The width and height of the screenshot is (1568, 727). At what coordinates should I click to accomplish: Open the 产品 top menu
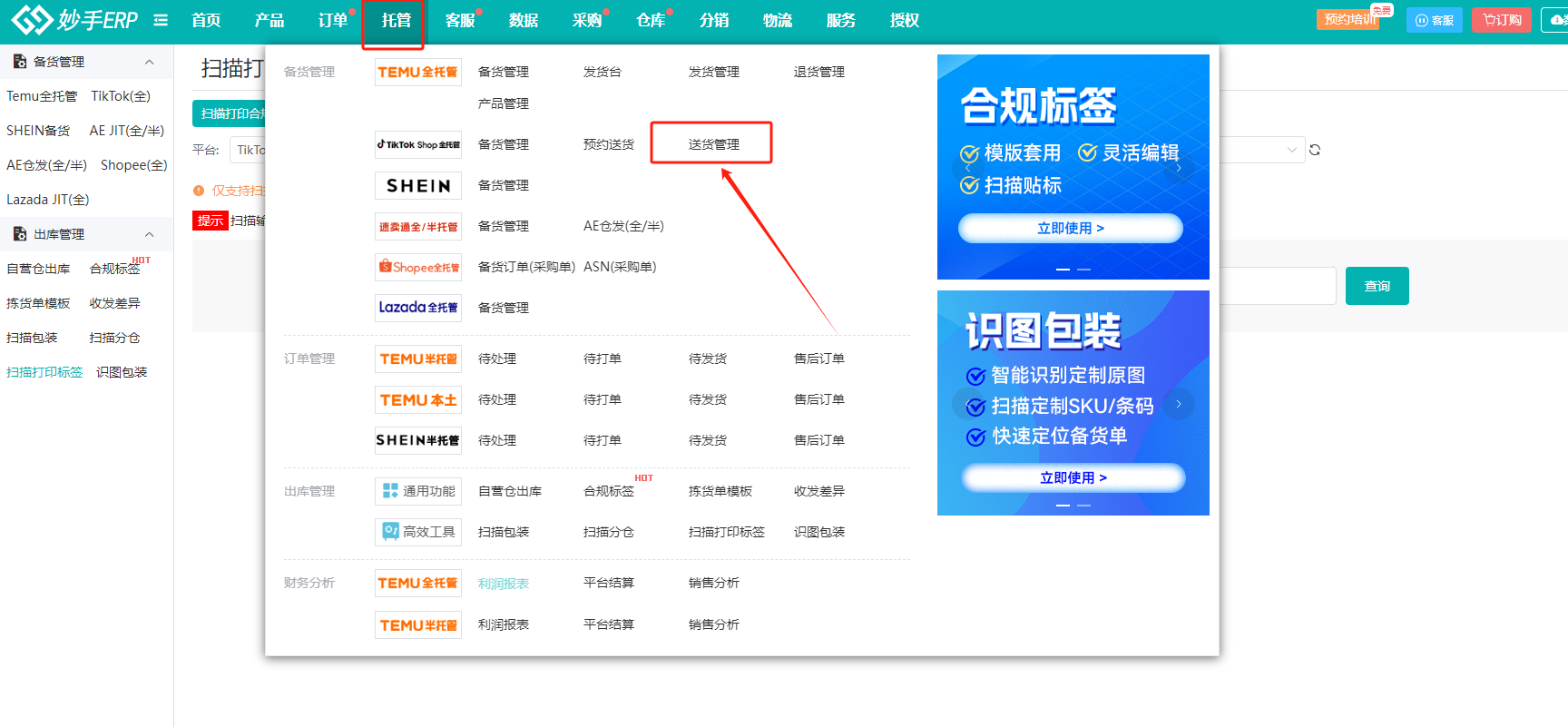[269, 20]
